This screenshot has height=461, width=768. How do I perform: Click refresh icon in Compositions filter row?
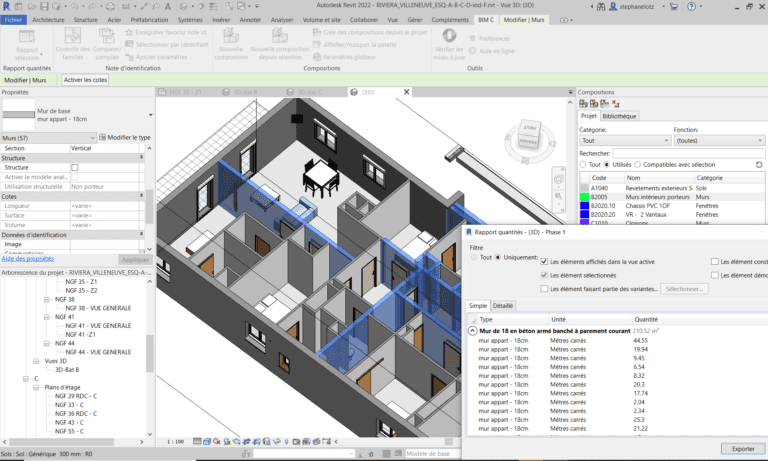point(759,165)
